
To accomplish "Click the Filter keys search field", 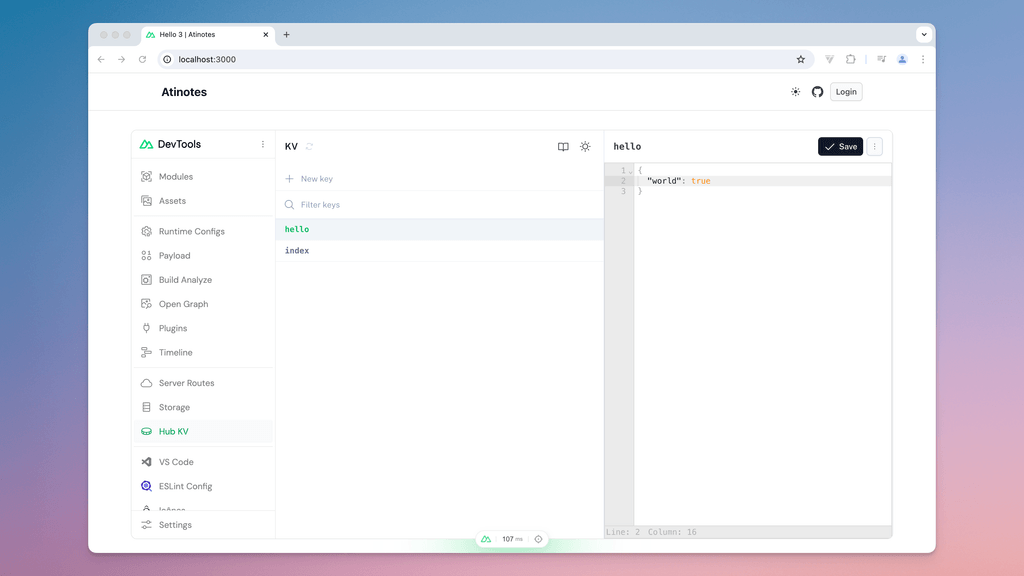I will click(440, 205).
